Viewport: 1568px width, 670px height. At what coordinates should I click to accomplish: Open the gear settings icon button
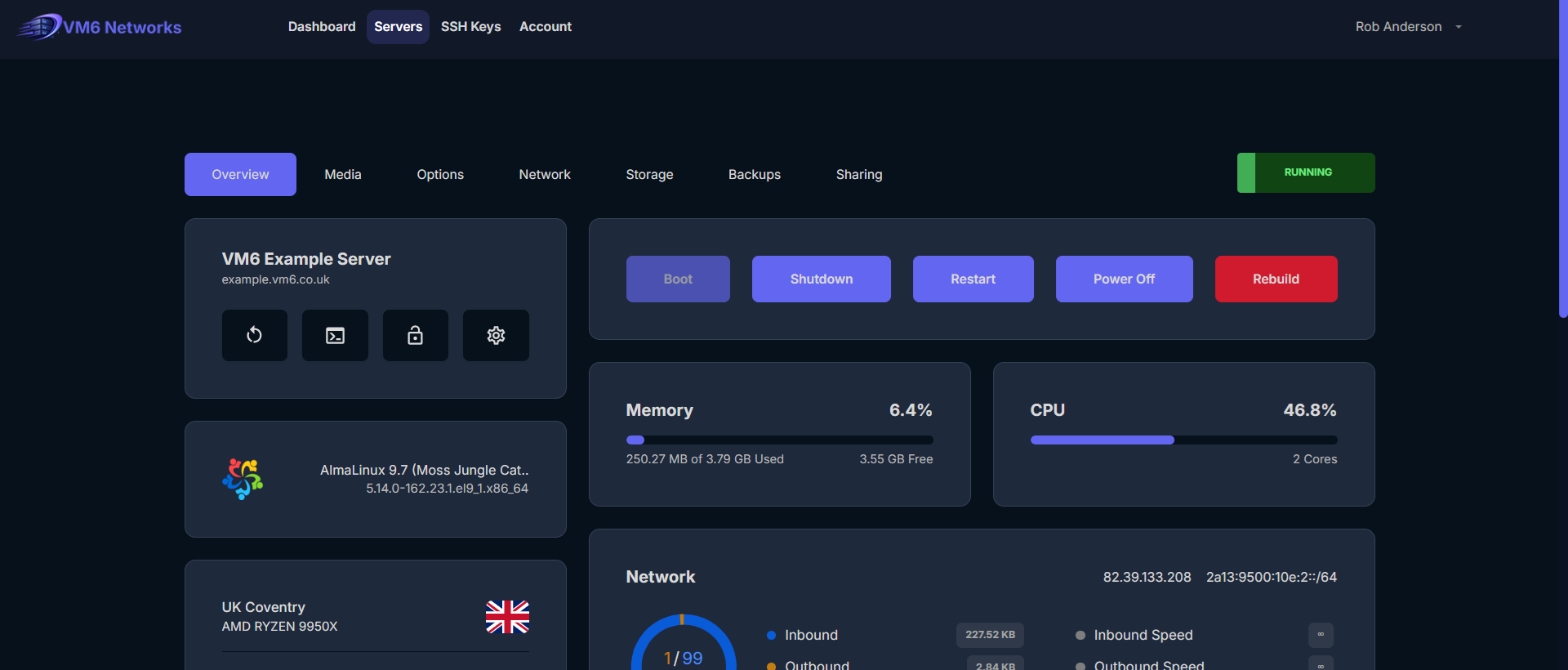point(496,335)
